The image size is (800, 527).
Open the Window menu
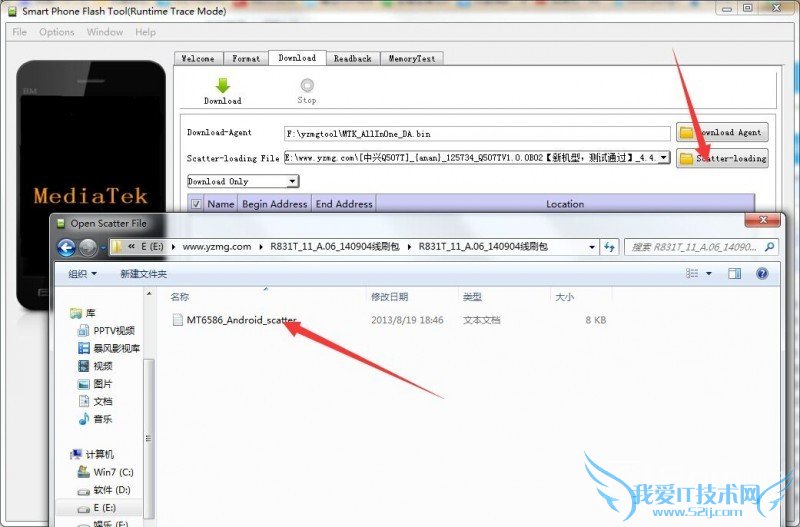click(105, 32)
